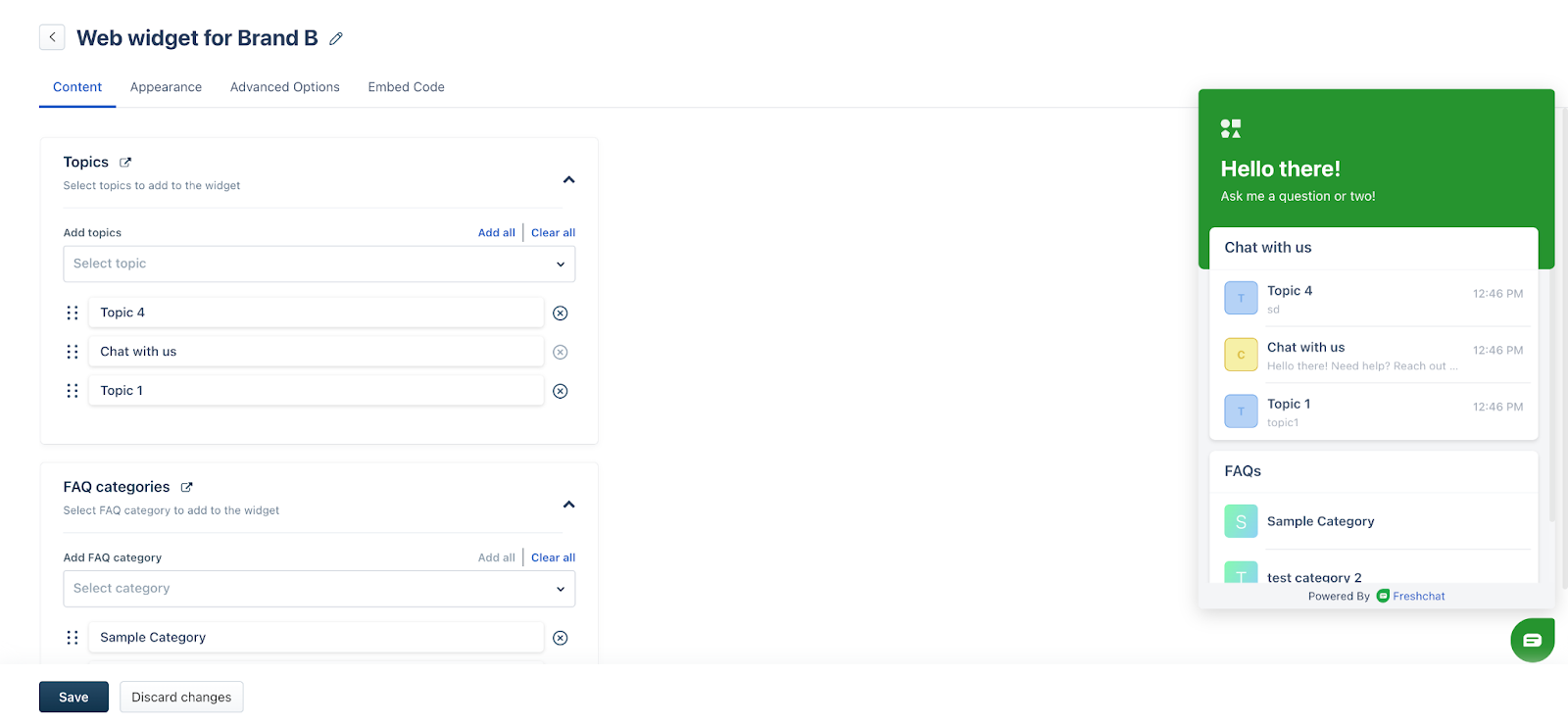Click 'Hello there!' heading in preview
This screenshot has height=724, width=1568.
pos(1281,169)
